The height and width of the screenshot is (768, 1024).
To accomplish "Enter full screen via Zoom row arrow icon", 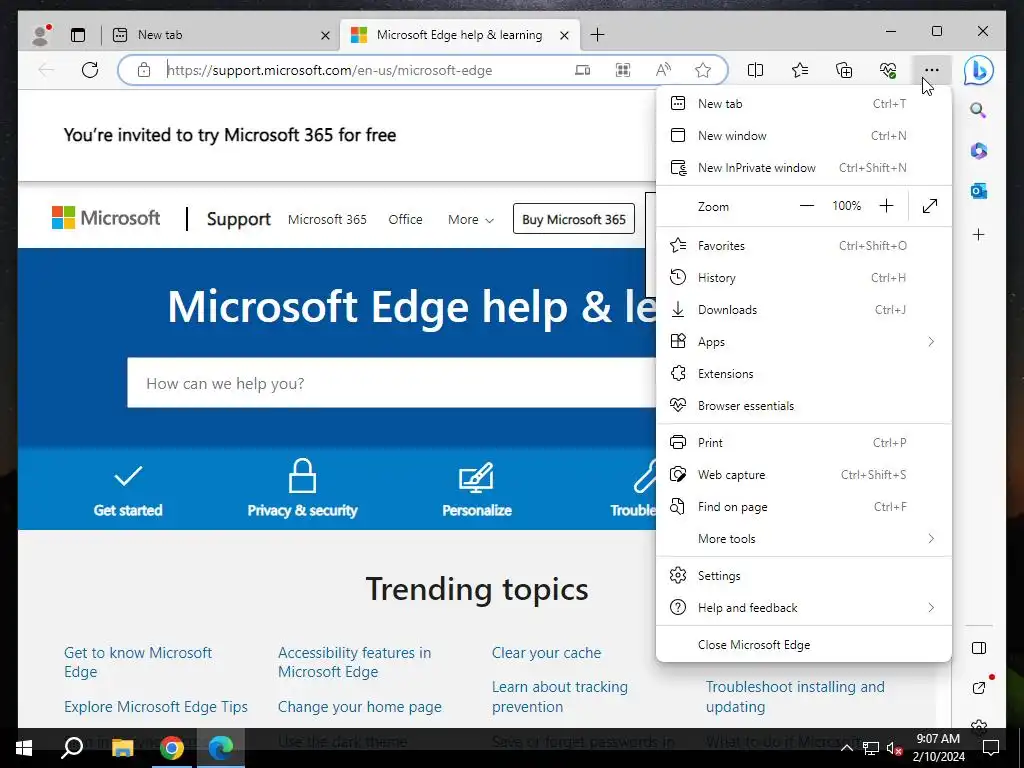I will pyautogui.click(x=929, y=206).
